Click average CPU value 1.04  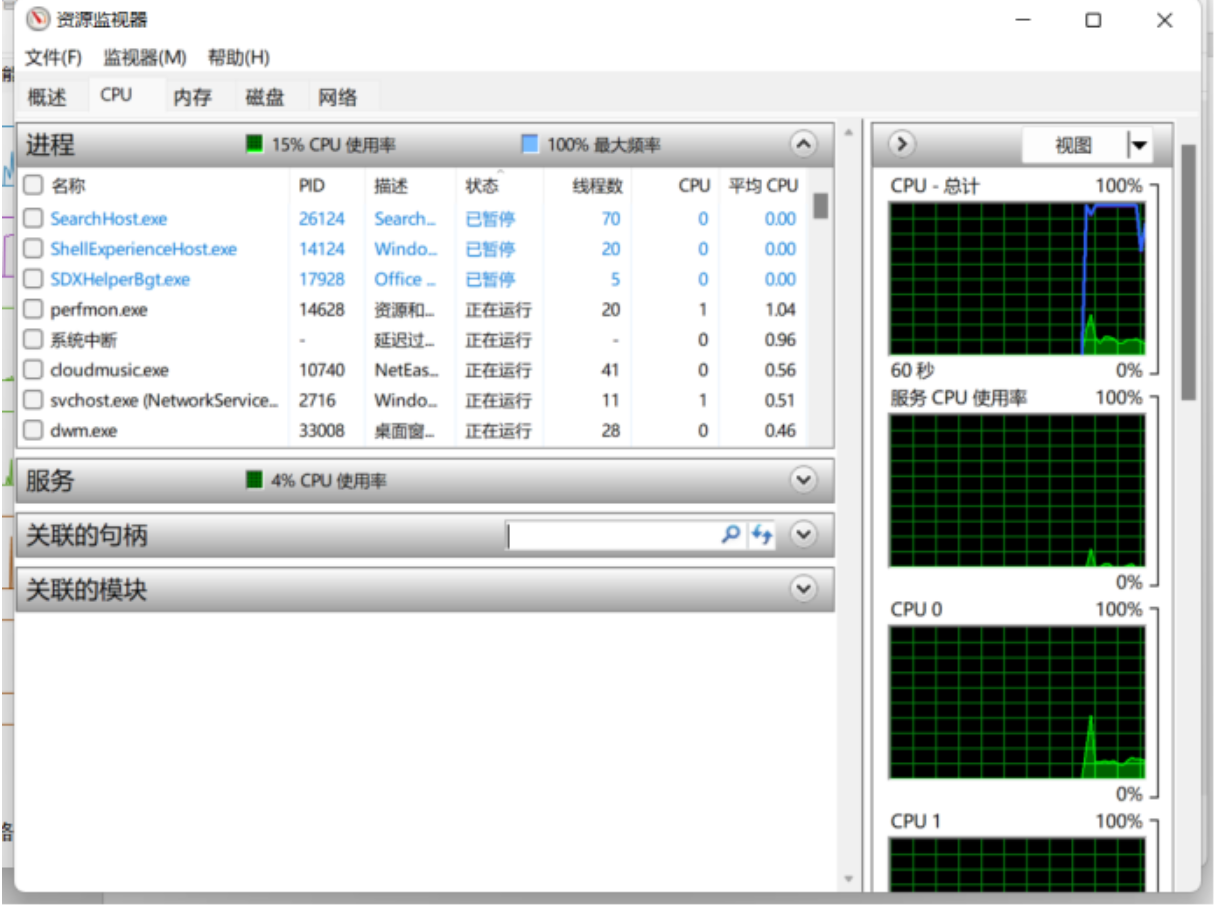coord(780,309)
